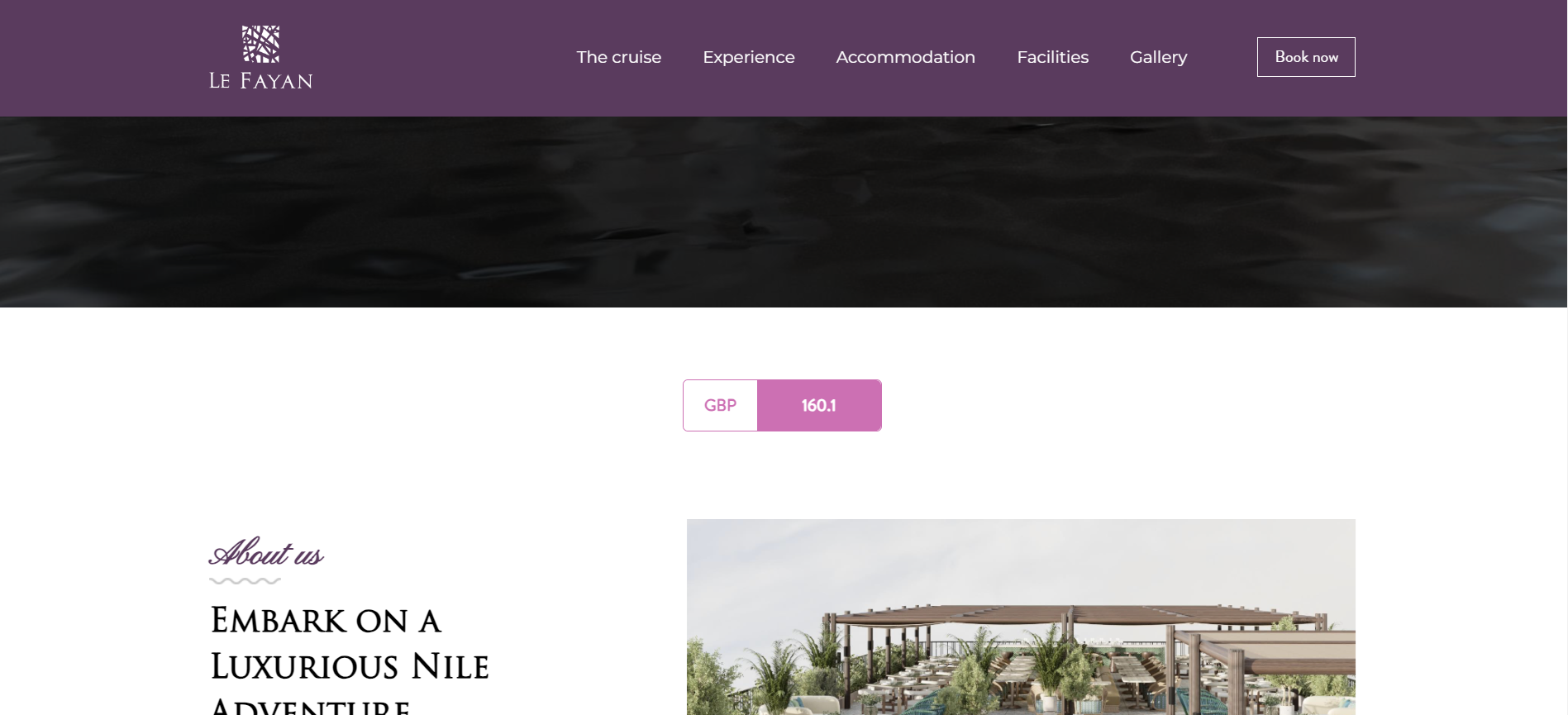Open the Gallery section

[1158, 57]
